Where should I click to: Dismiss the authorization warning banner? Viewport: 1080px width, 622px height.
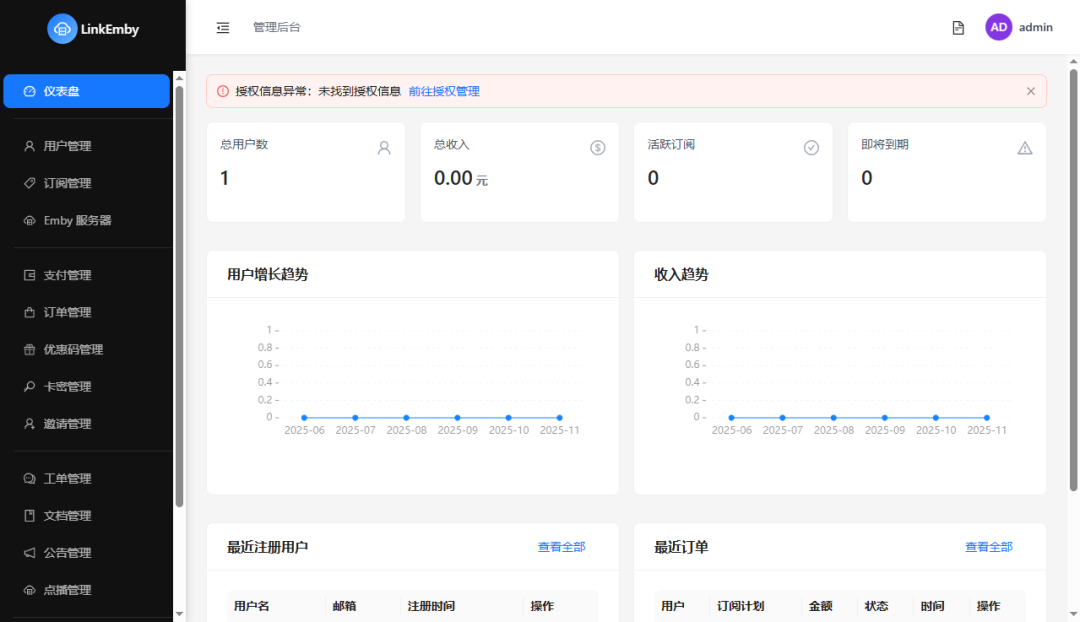1031,91
